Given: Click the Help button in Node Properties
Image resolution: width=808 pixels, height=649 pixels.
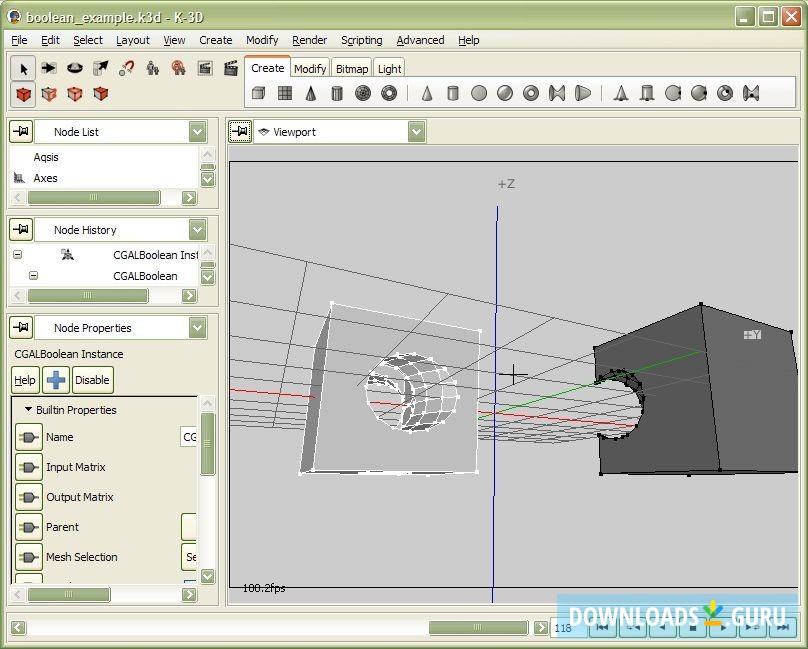Looking at the screenshot, I should [25, 380].
